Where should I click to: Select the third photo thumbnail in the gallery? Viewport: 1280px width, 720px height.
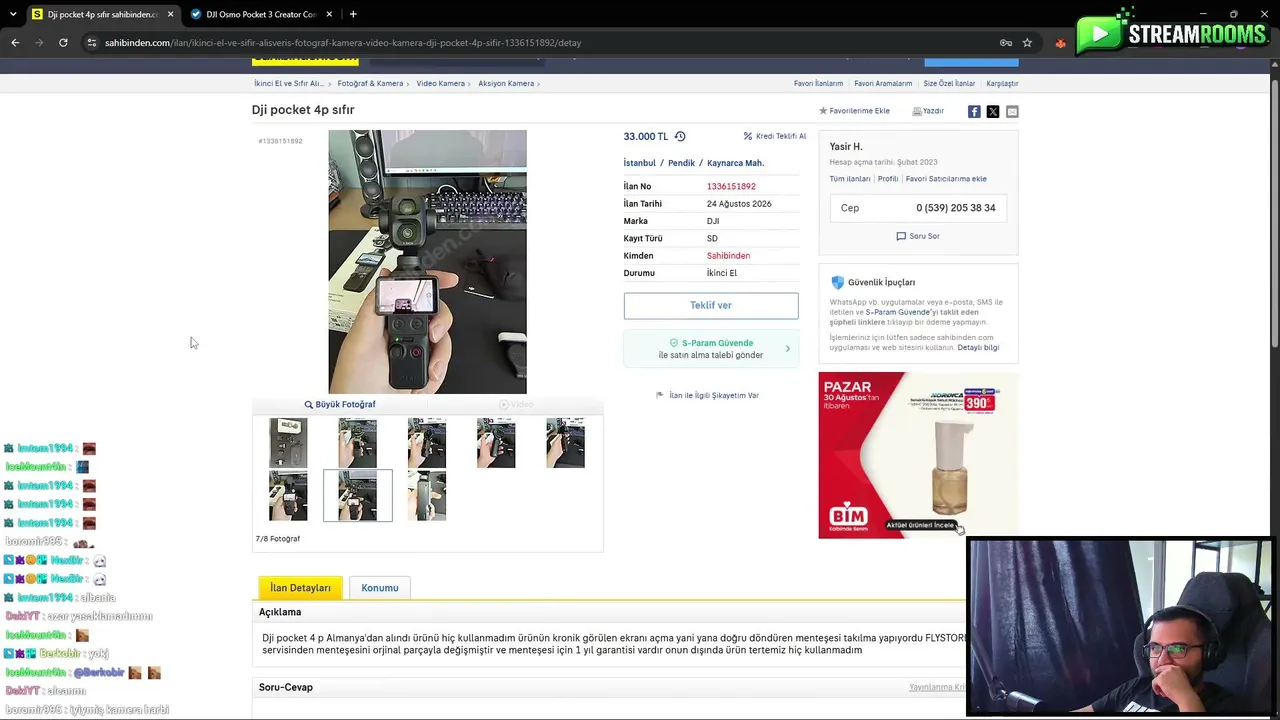pyautogui.click(x=427, y=443)
